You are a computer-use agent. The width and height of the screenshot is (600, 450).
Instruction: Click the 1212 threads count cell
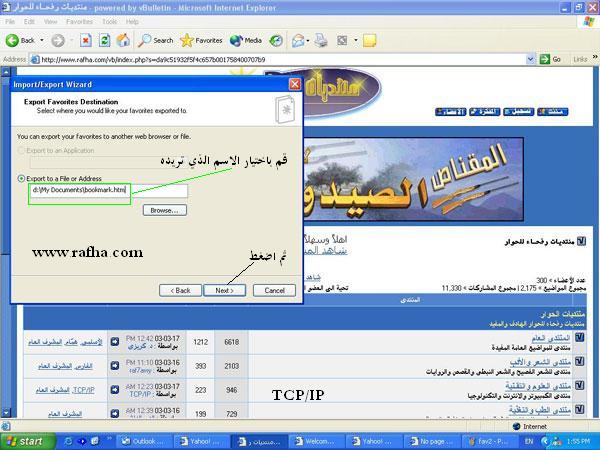click(201, 342)
